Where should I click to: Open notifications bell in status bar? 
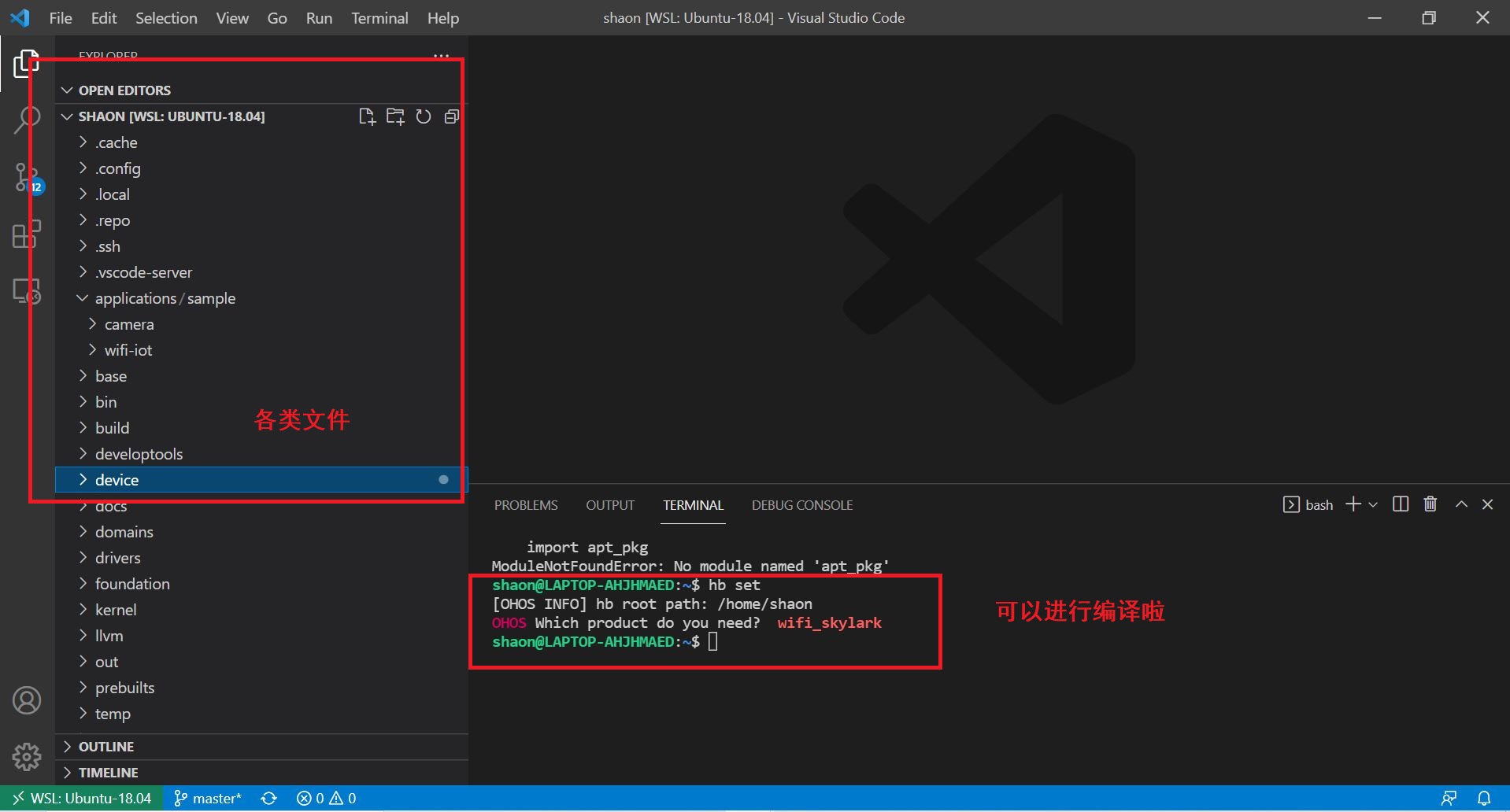(x=1484, y=799)
